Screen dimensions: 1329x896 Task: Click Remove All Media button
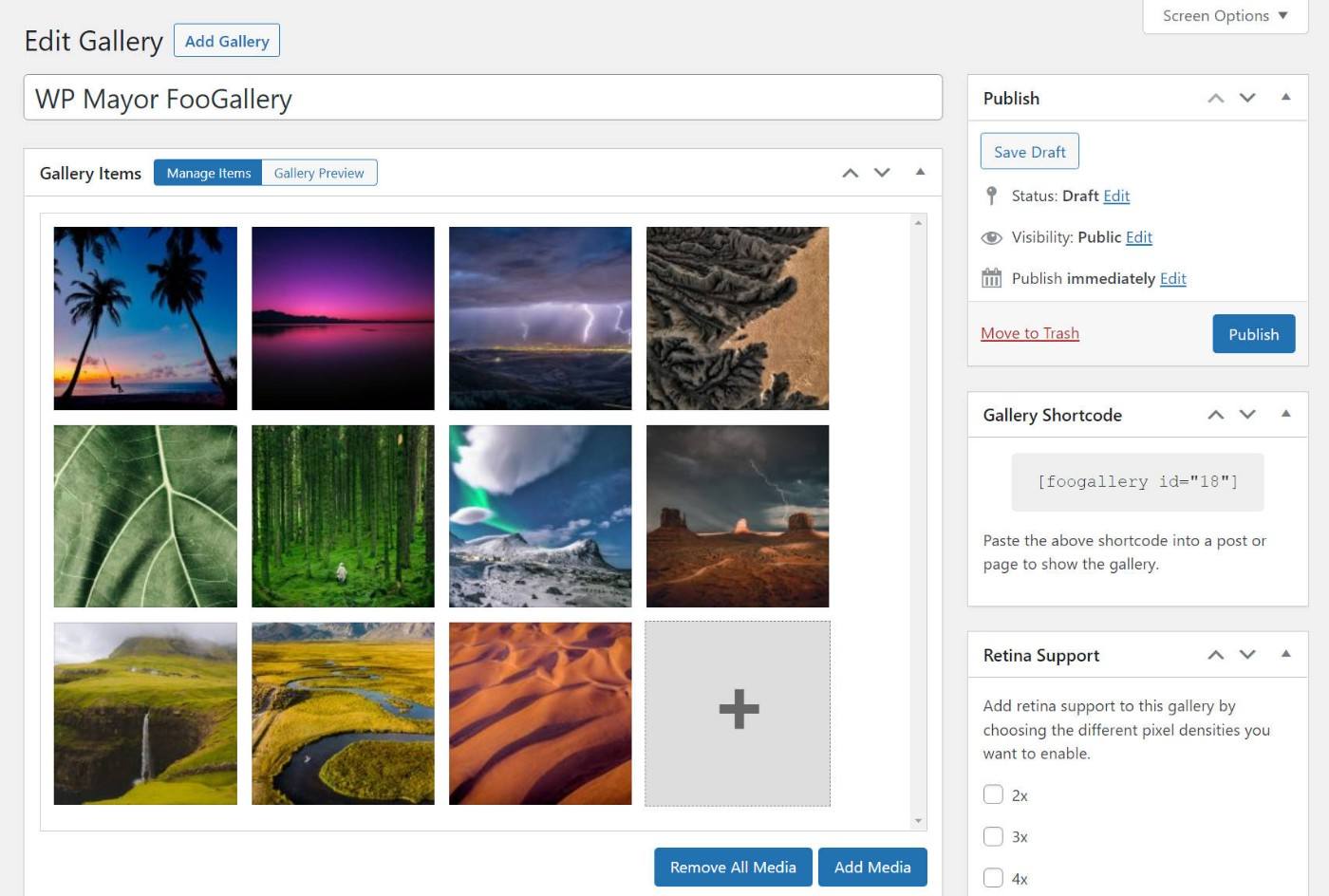(733, 868)
